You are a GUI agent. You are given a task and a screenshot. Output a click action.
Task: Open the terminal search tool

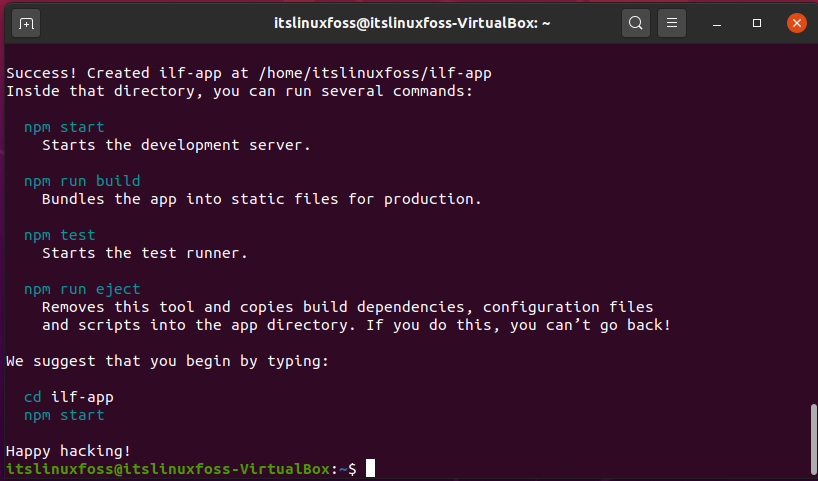tap(635, 23)
